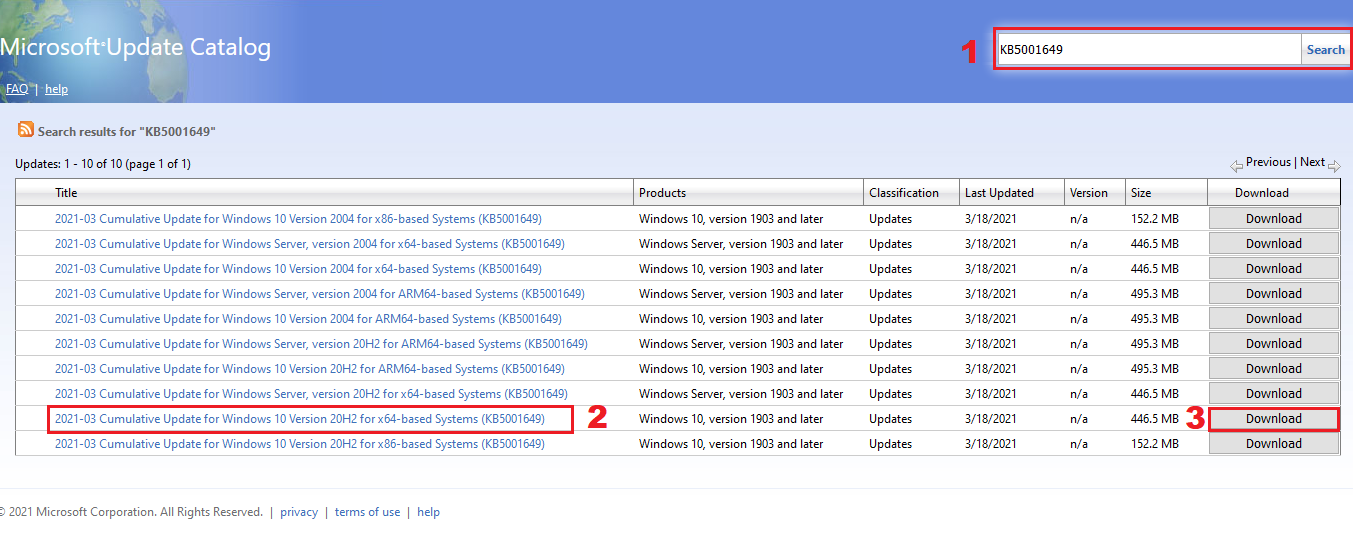Open the Windows Server version 2004 ARM64-based update link

tap(320, 294)
